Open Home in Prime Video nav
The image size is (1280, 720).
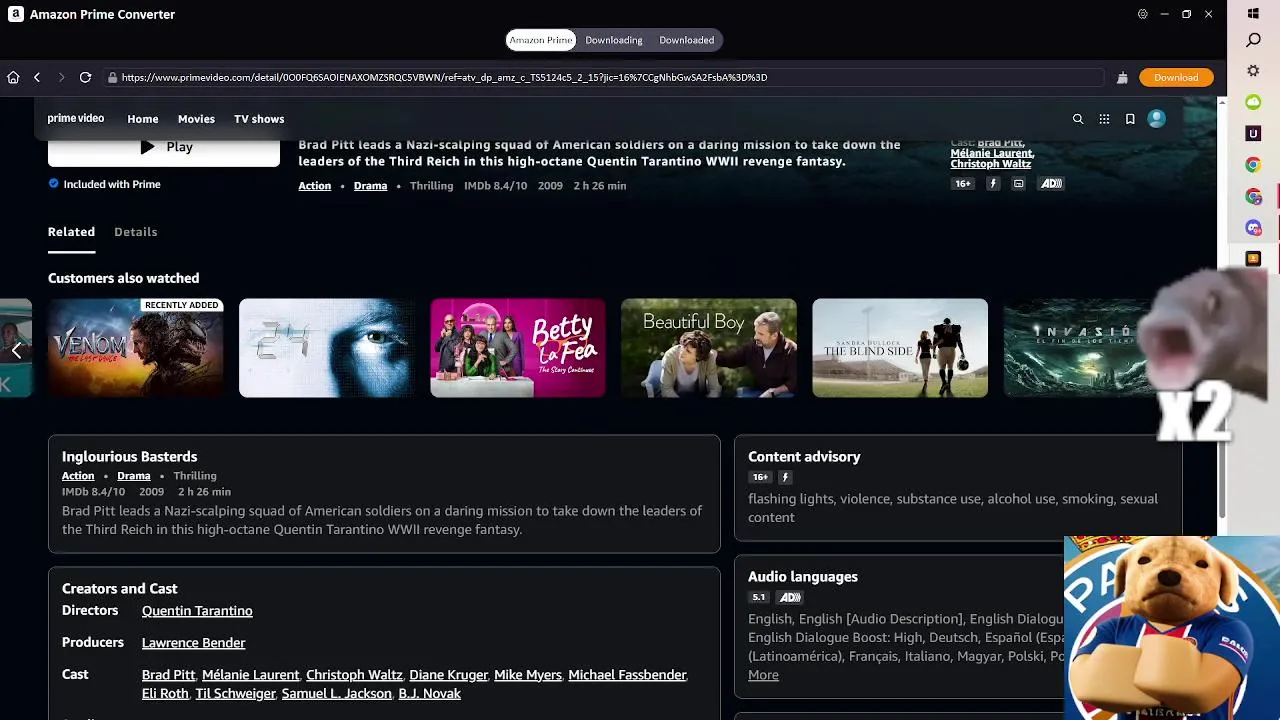[143, 119]
